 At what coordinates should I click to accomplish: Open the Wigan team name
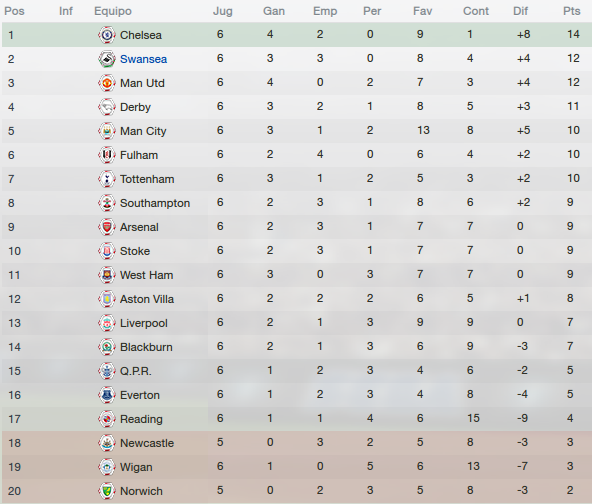[x=136, y=467]
